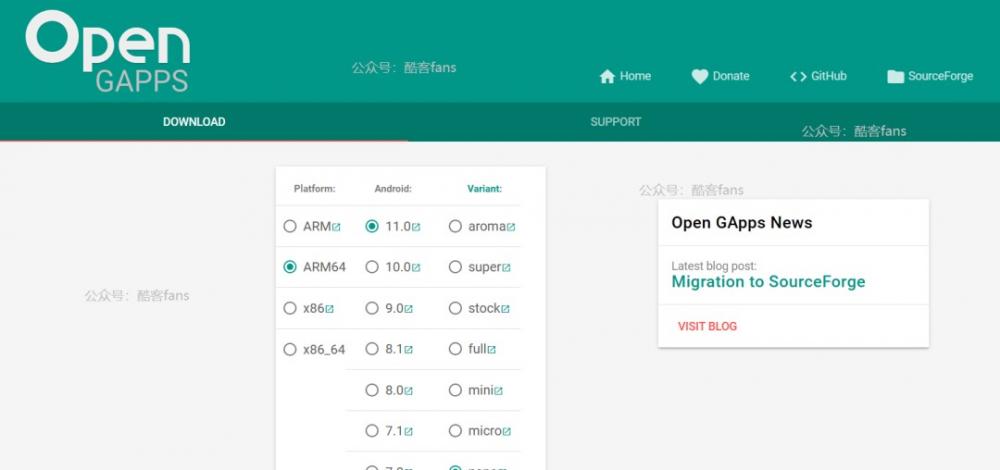
Task: Click the GitHub code brackets icon
Action: [798, 77]
